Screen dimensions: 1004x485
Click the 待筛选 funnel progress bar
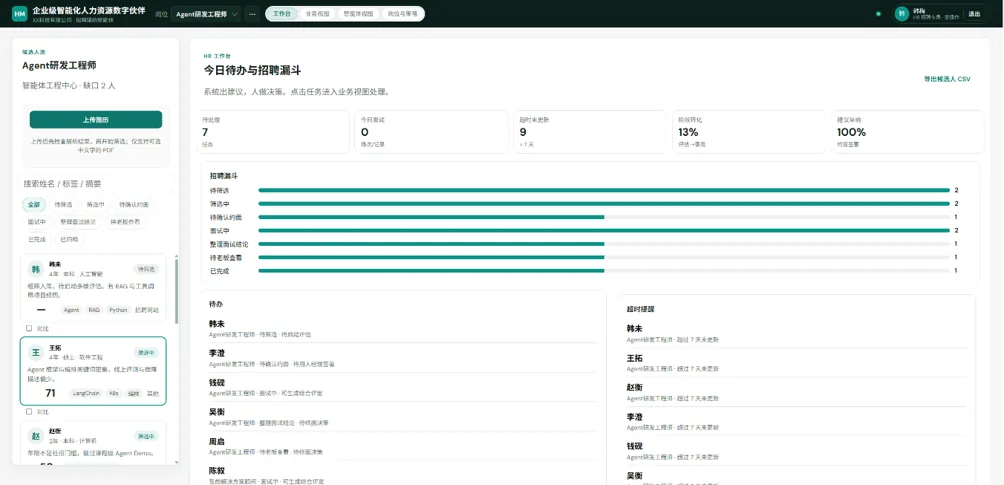click(x=604, y=190)
